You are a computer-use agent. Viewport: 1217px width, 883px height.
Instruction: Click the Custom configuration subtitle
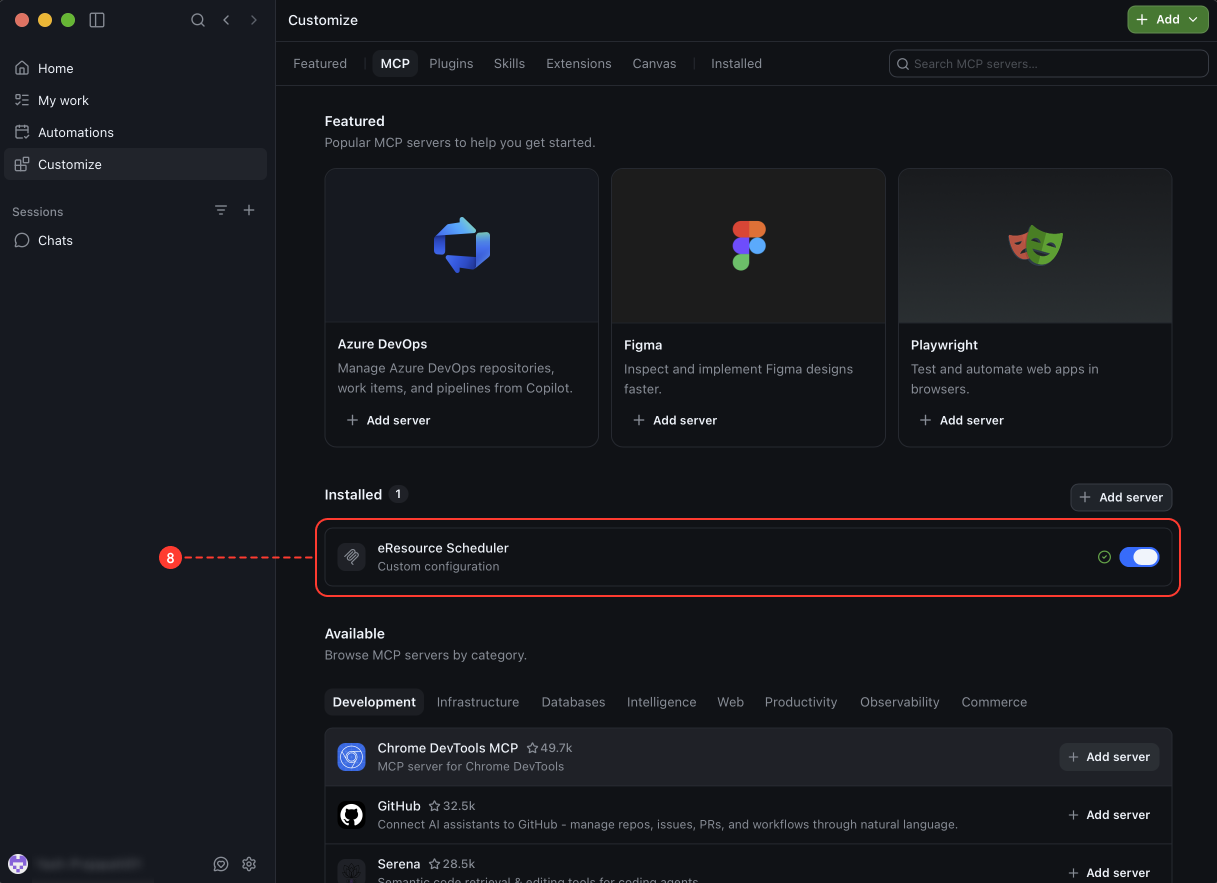[x=438, y=566]
